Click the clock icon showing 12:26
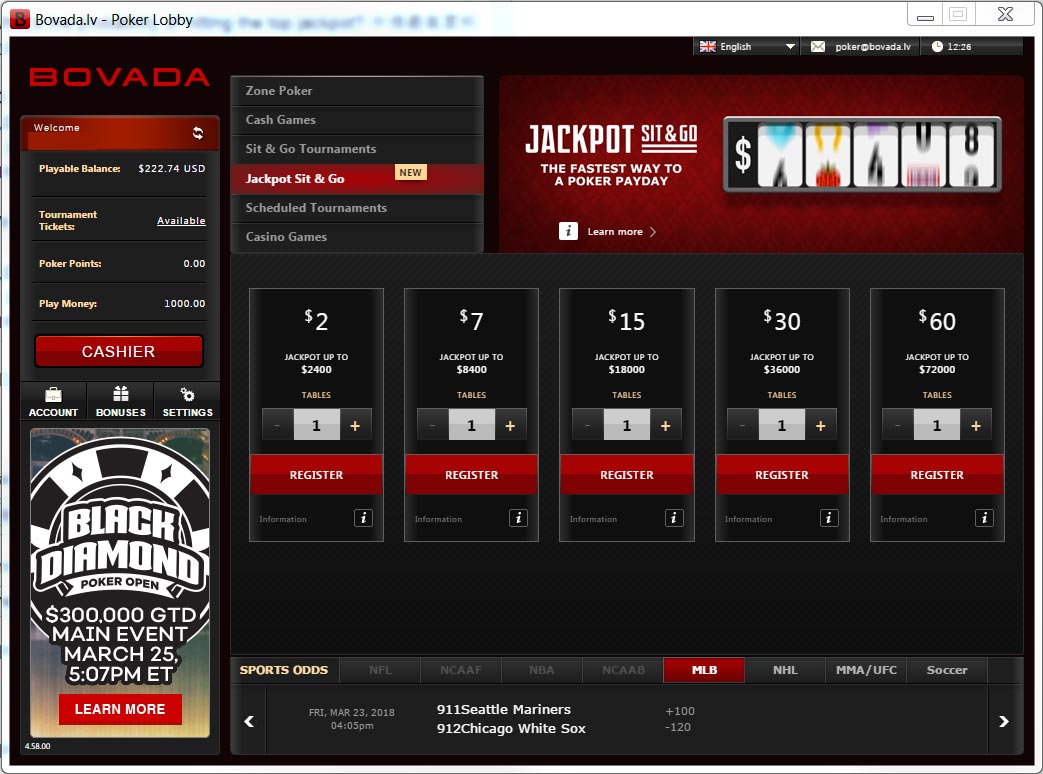Screen dimensions: 1043x774 (x=937, y=47)
